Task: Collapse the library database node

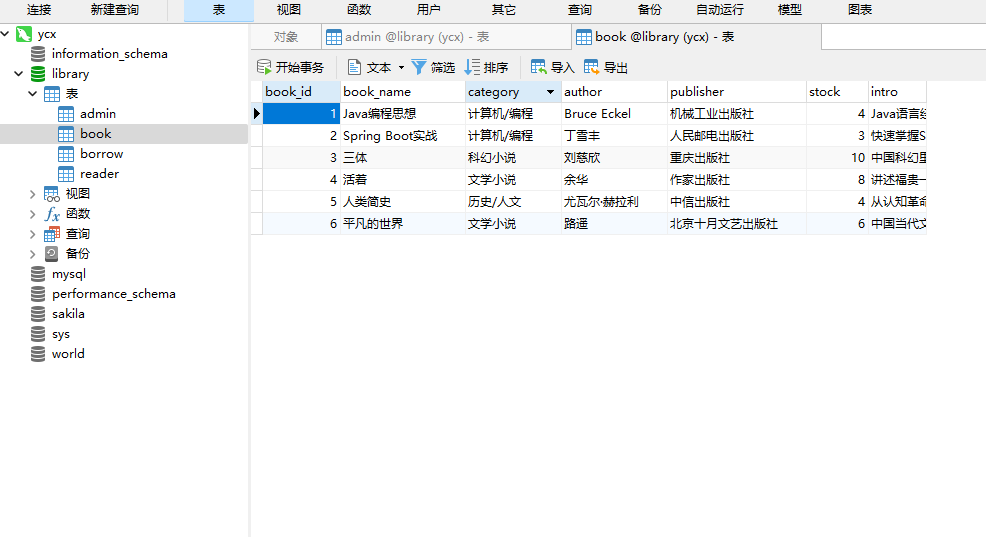Action: pyautogui.click(x=19, y=74)
